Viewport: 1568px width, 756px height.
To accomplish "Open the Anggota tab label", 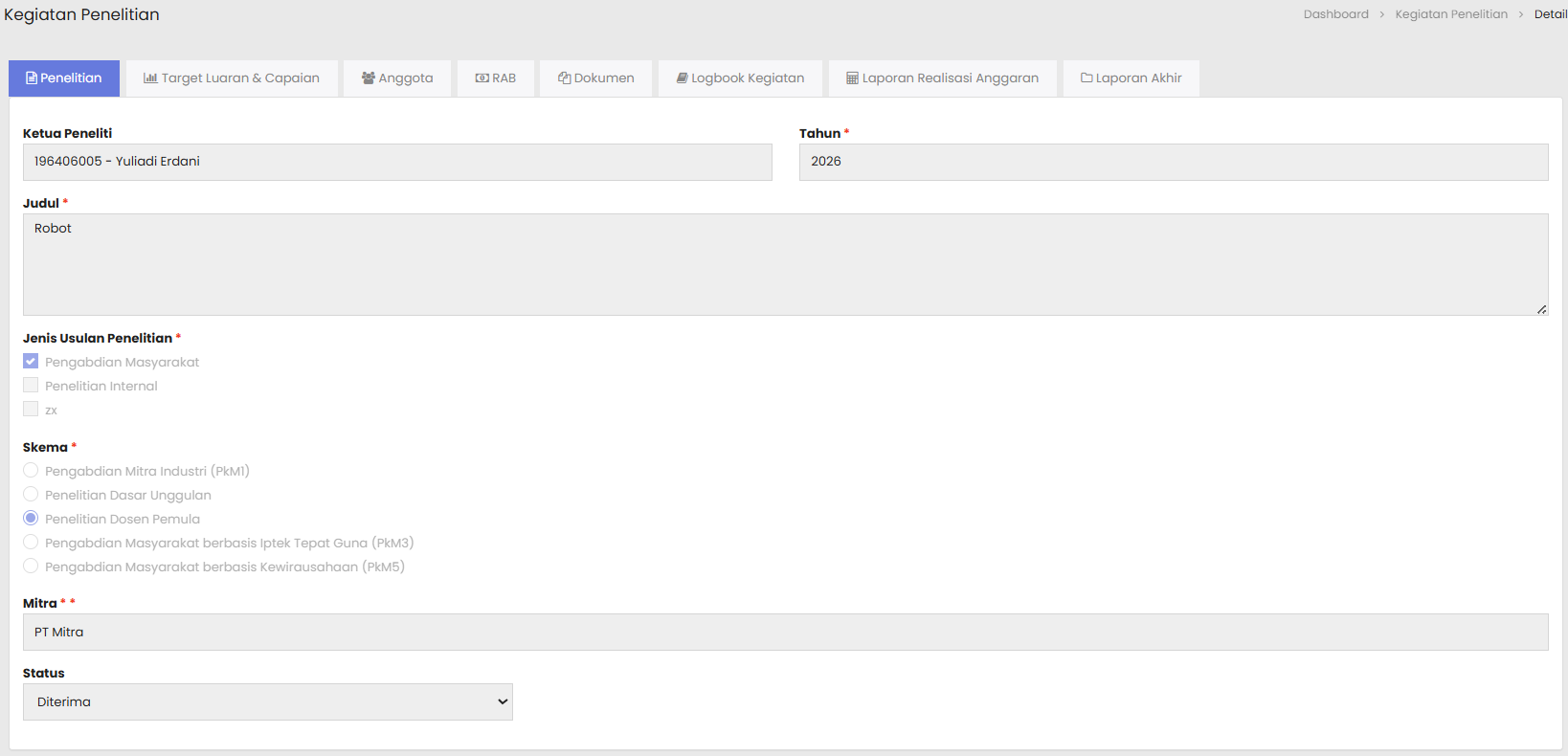I will point(406,78).
